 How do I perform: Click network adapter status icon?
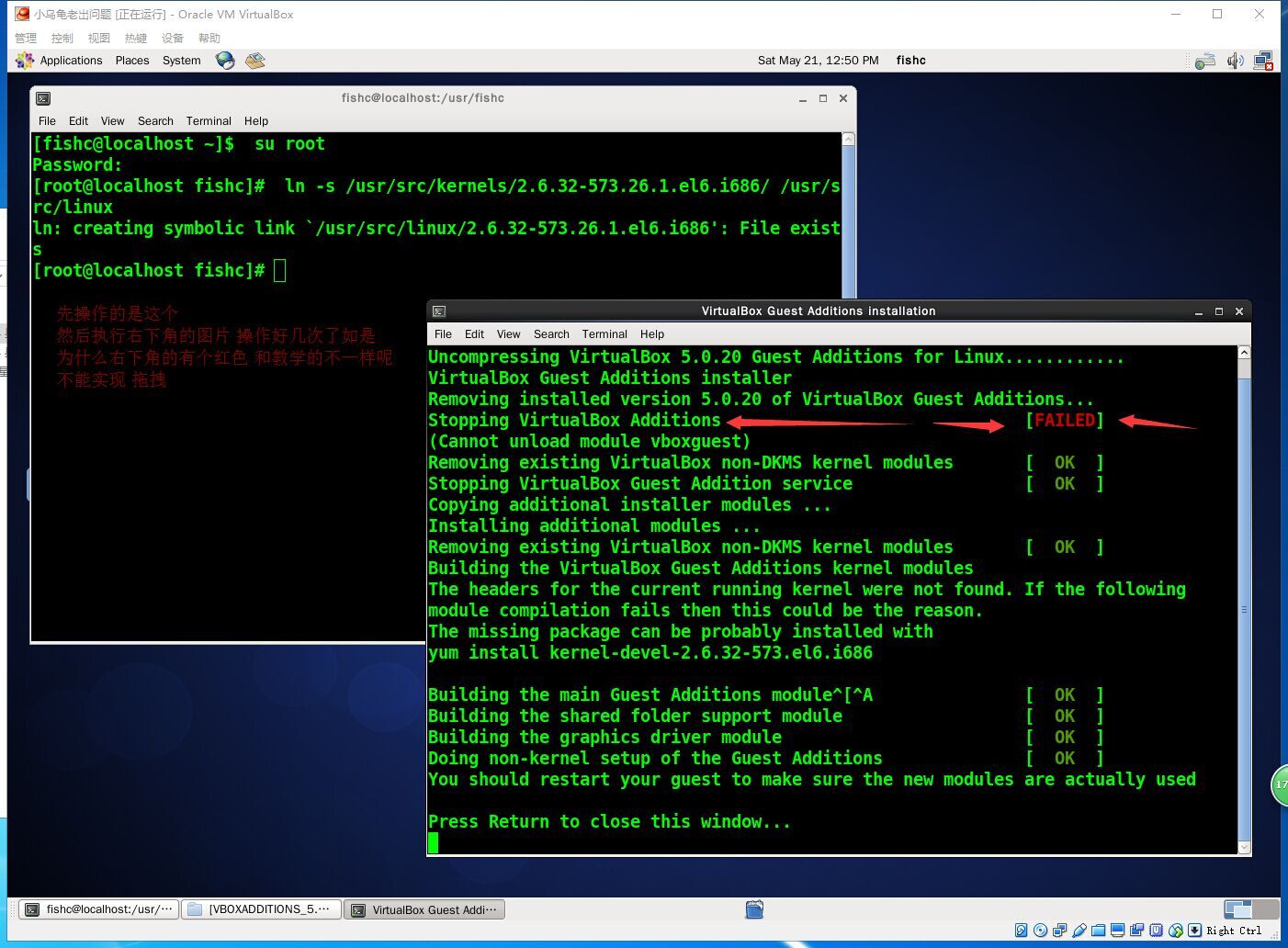click(1059, 931)
